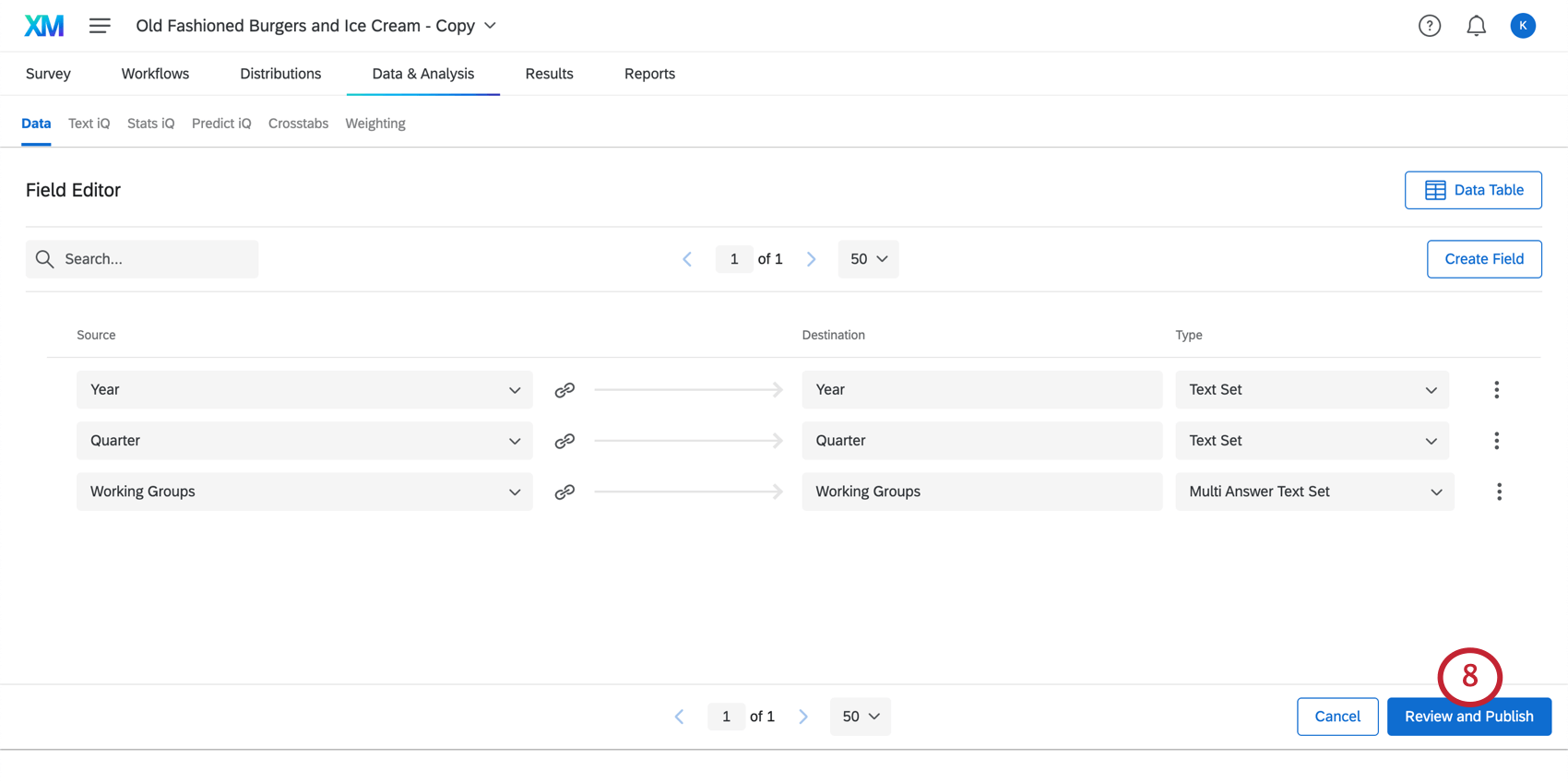Open the top page size 50 dropdown

868,259
